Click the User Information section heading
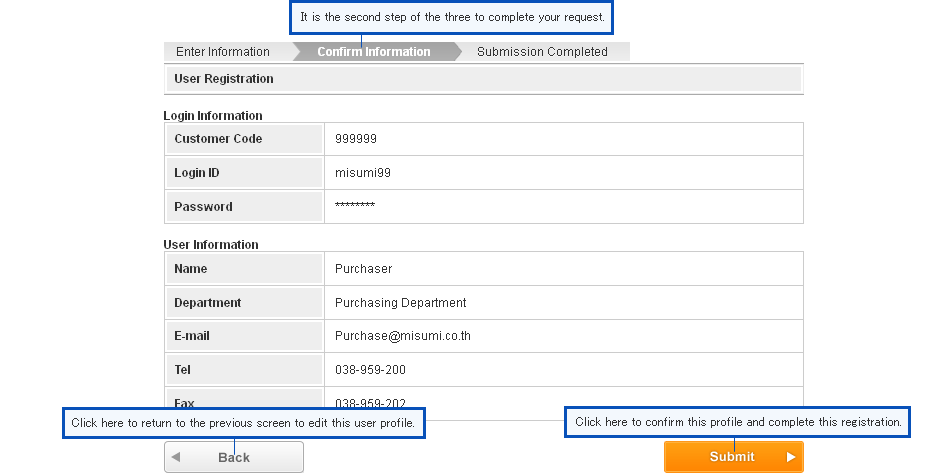The width and height of the screenshot is (950, 475). [211, 244]
